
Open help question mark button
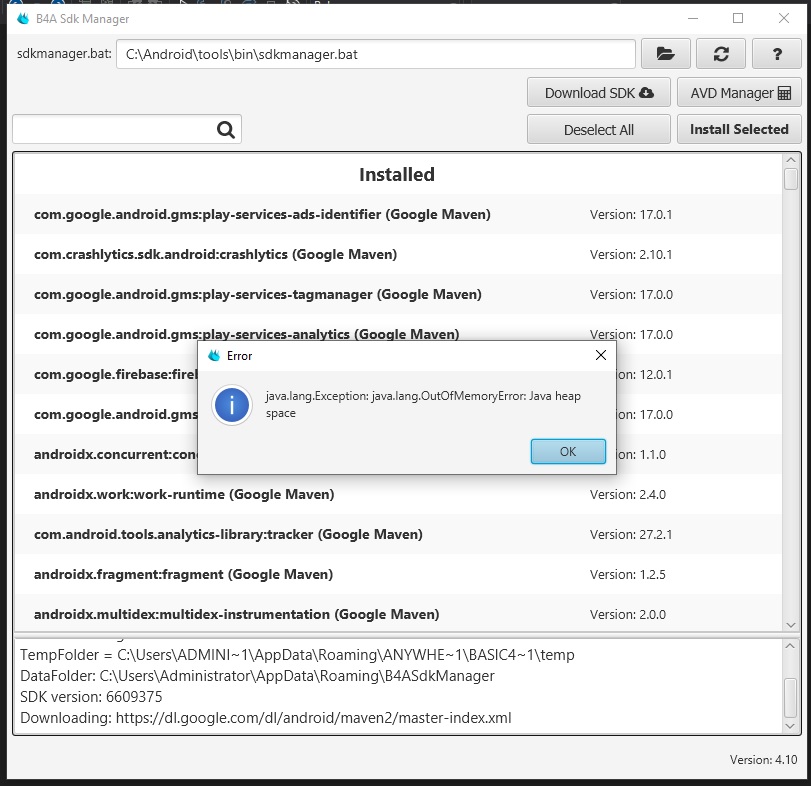point(776,54)
